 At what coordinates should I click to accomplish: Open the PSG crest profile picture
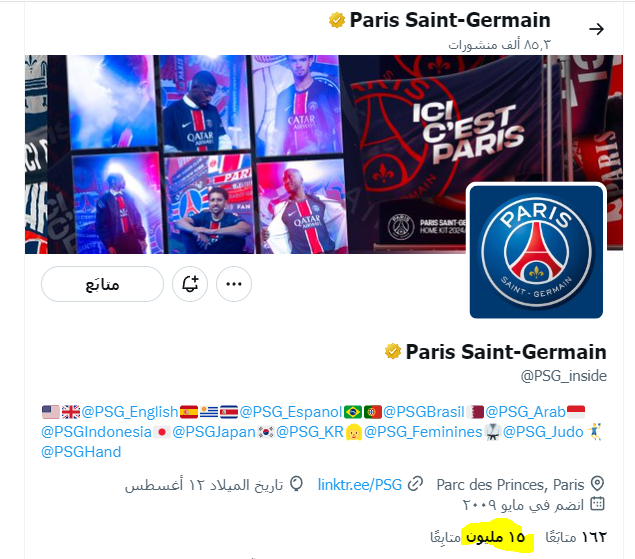pos(536,252)
